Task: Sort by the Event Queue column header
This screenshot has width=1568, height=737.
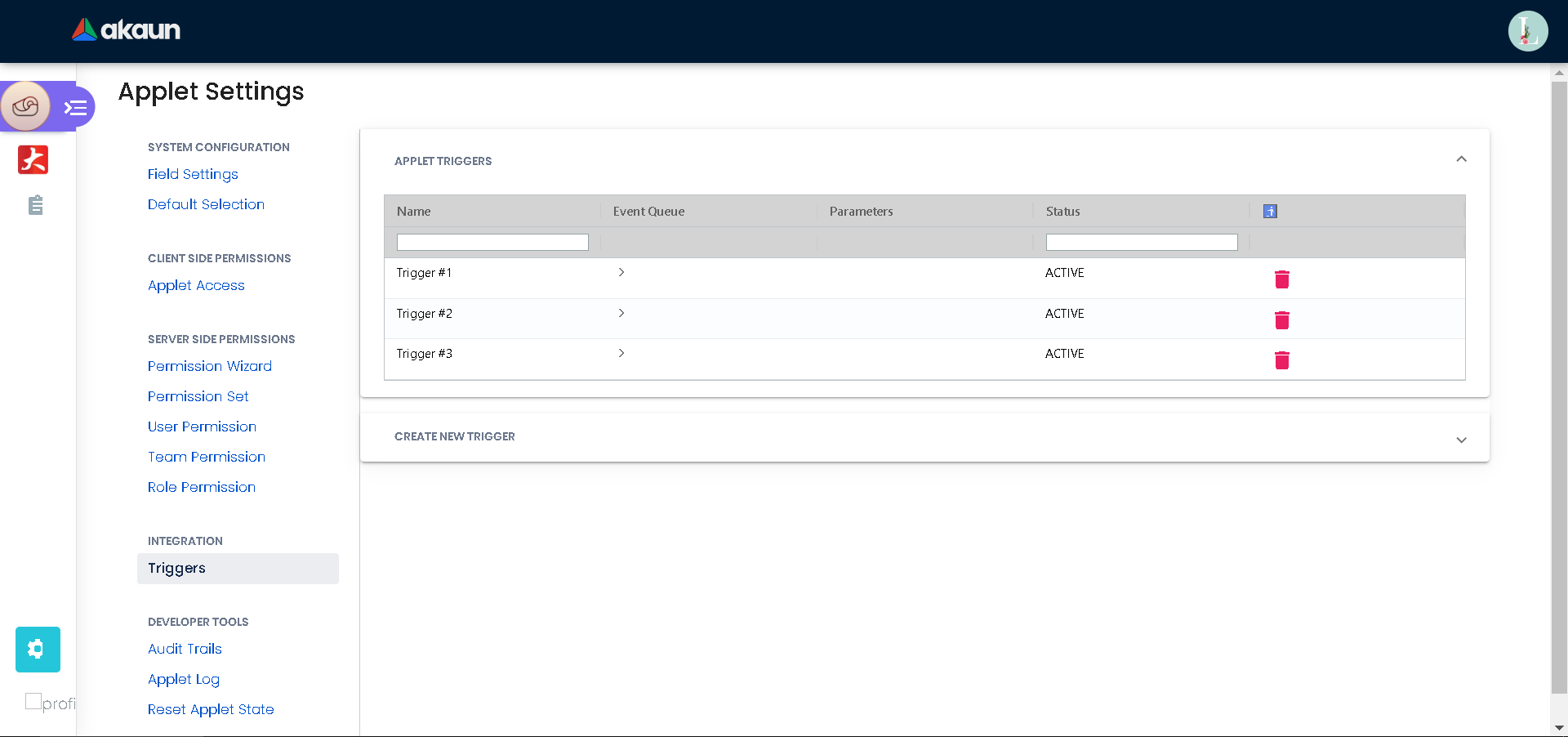Action: point(648,211)
